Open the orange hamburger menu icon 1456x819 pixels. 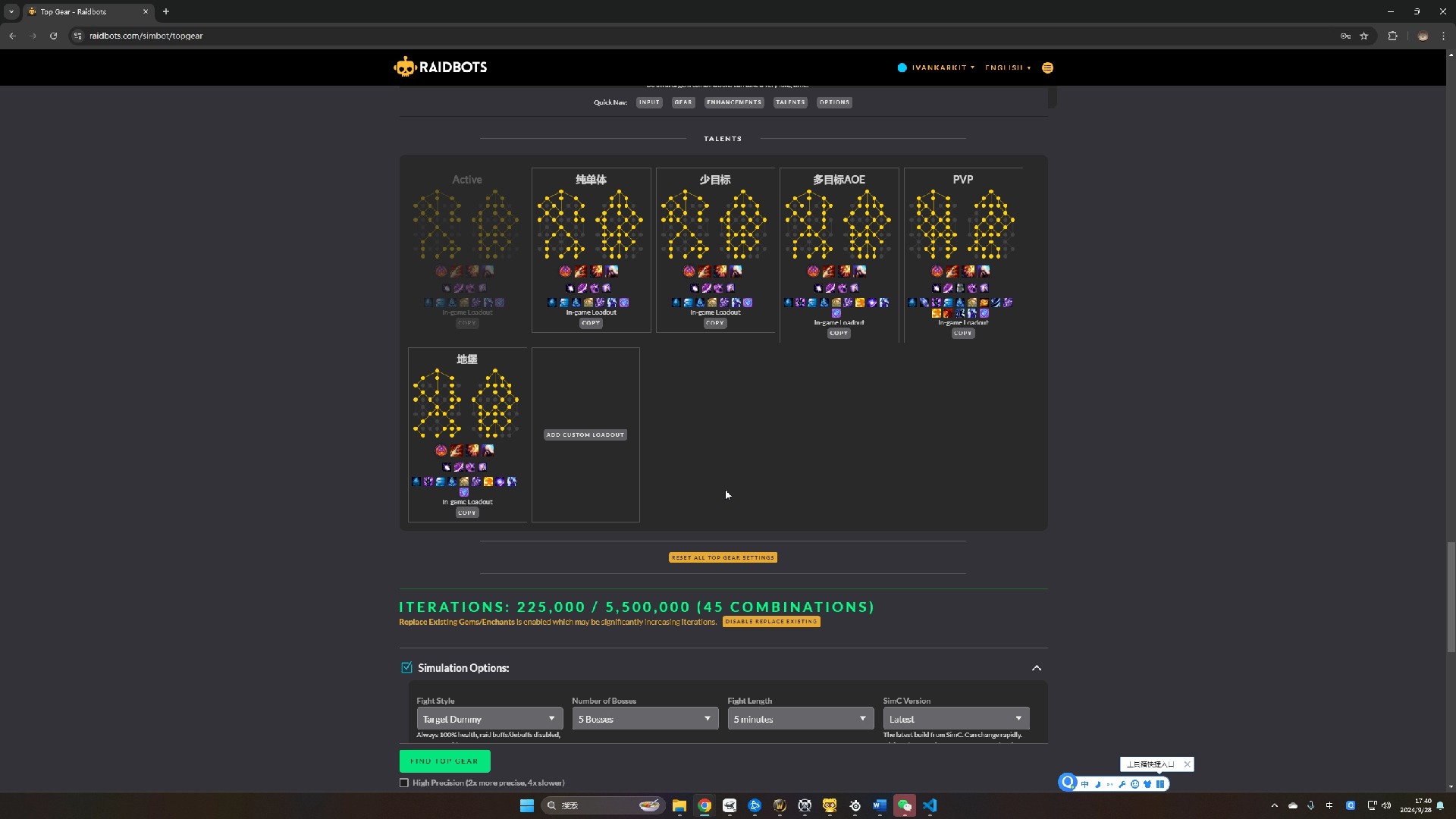click(x=1047, y=67)
